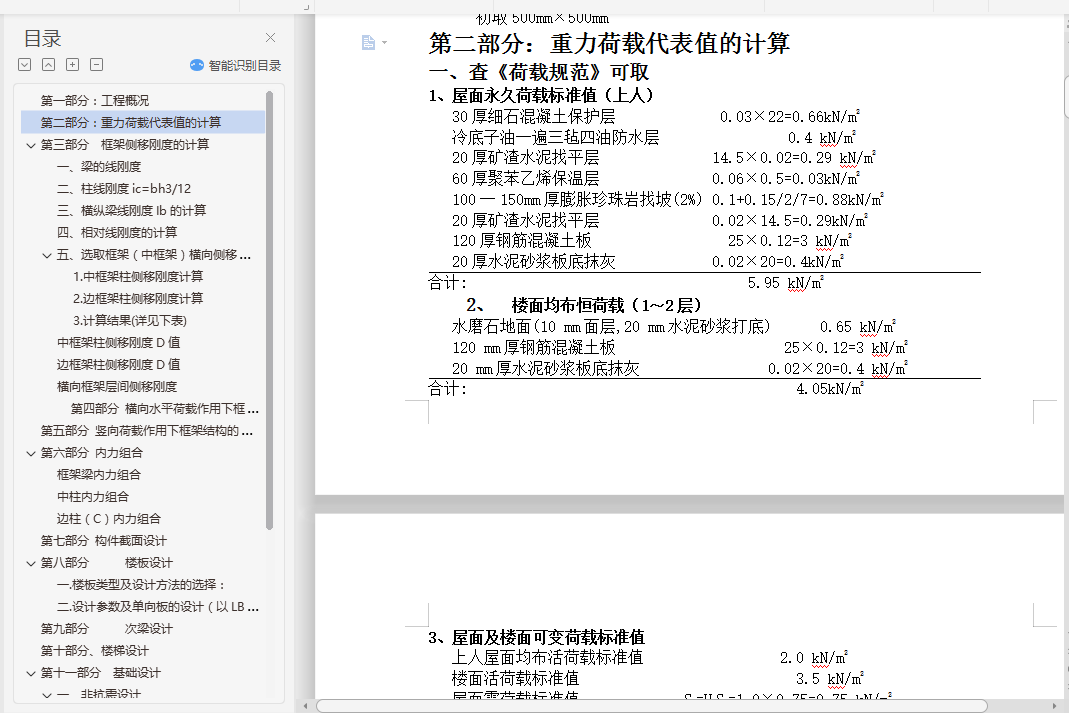Click heading 2、楼面均布恒荷载（1～2 层）
Image resolution: width=1069 pixels, height=713 pixels.
click(x=584, y=305)
